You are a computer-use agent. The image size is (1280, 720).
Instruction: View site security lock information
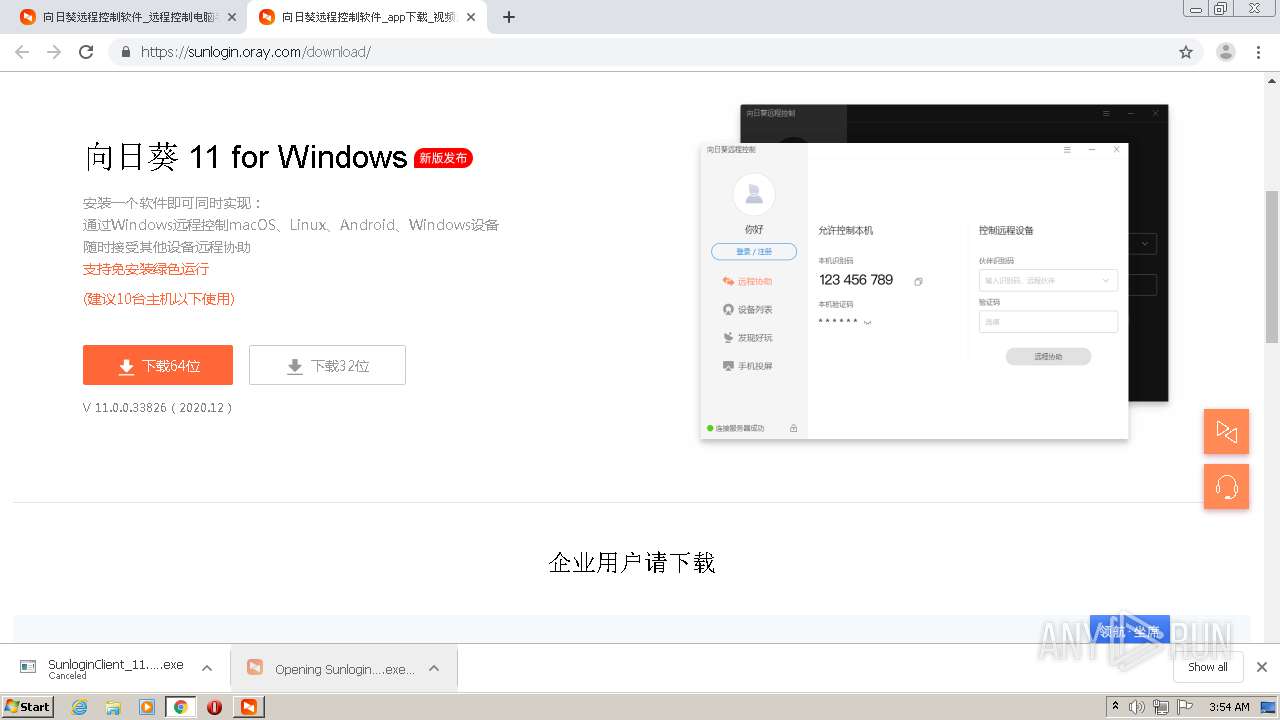[126, 52]
